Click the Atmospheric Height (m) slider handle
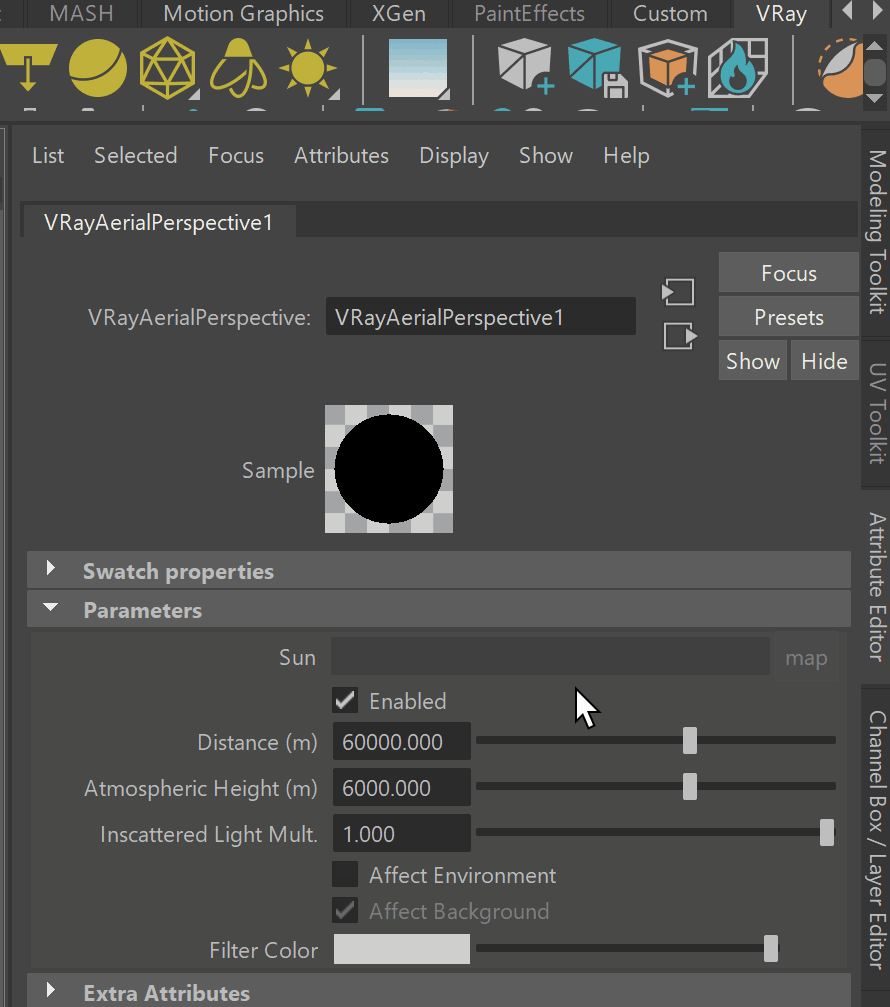 [690, 787]
